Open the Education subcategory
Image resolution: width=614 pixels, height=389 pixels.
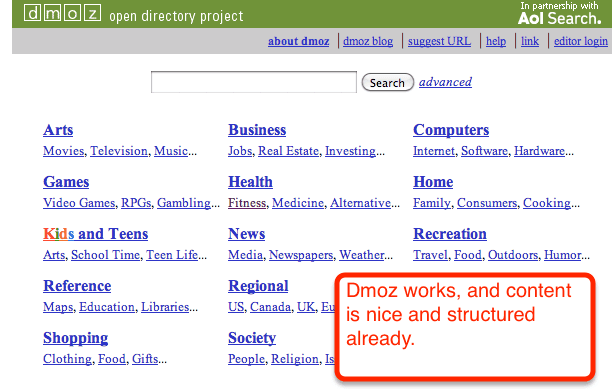coord(107,307)
